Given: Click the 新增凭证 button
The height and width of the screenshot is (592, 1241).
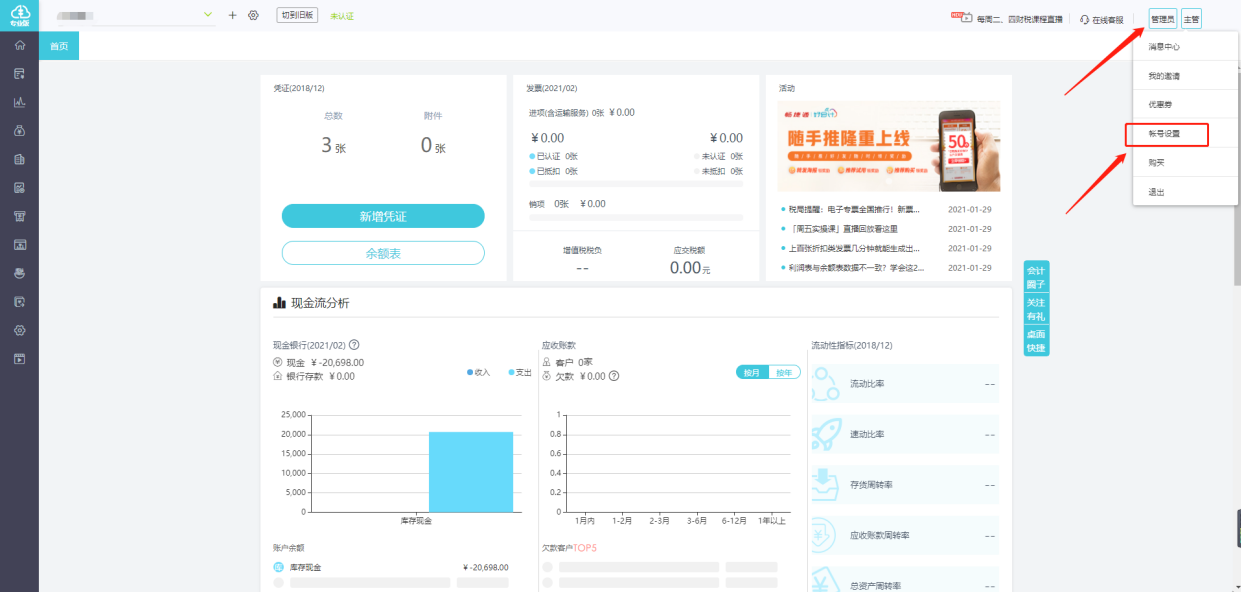Looking at the screenshot, I should [x=383, y=216].
